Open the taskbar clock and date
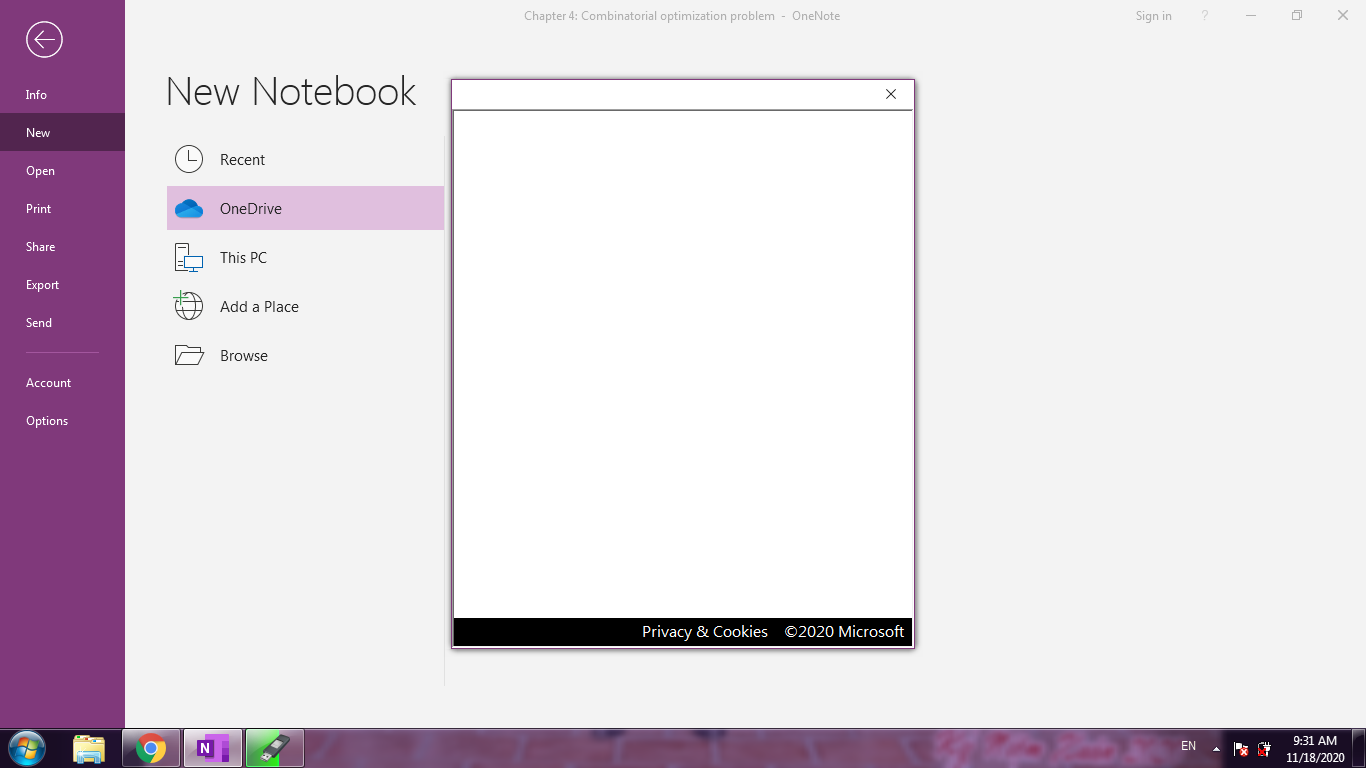Screen dimensions: 1366x768 pos(1315,749)
